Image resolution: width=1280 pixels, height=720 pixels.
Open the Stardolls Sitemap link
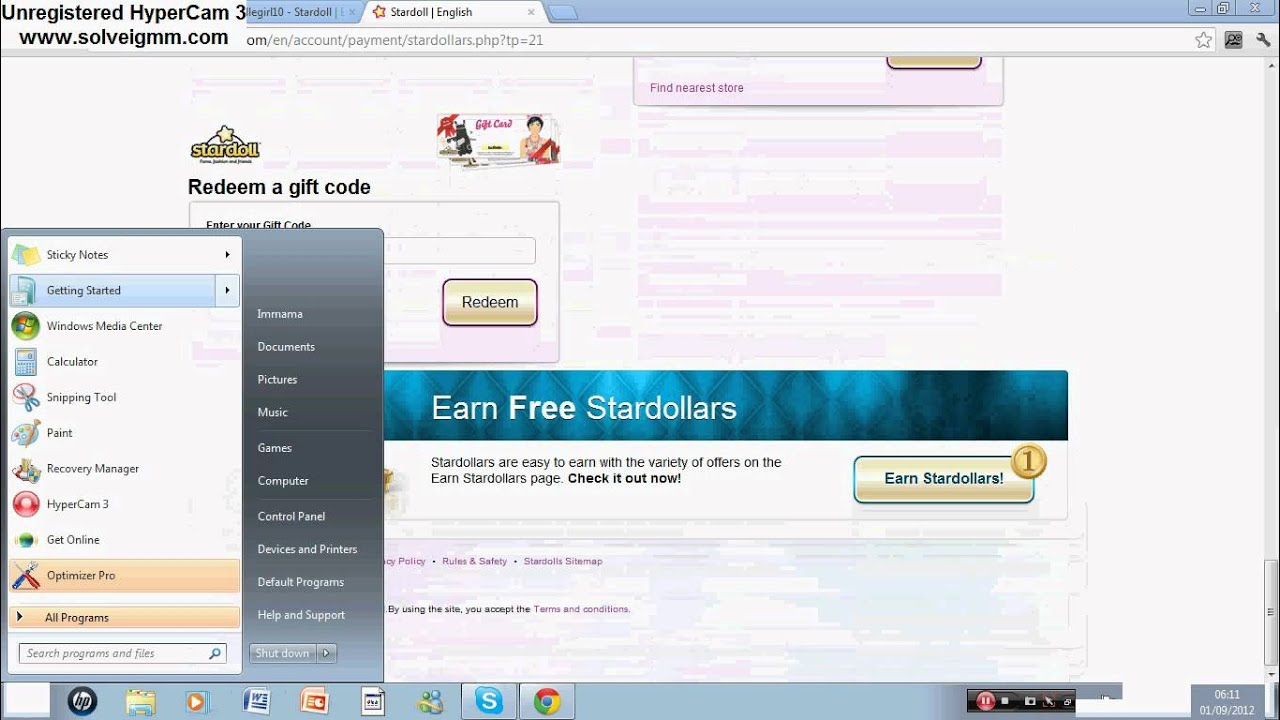click(x=563, y=561)
